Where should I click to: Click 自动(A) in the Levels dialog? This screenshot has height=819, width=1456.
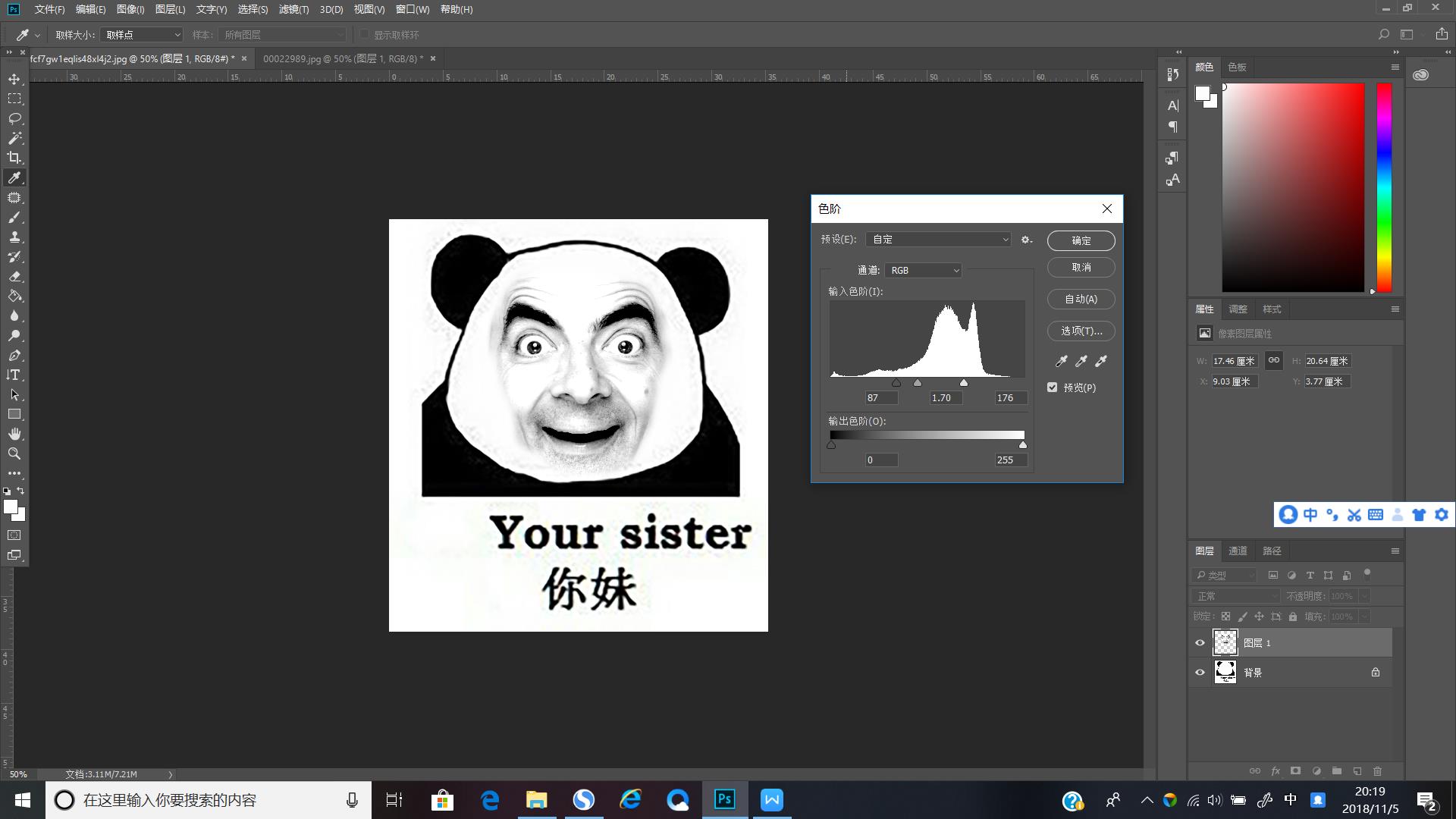click(x=1081, y=300)
